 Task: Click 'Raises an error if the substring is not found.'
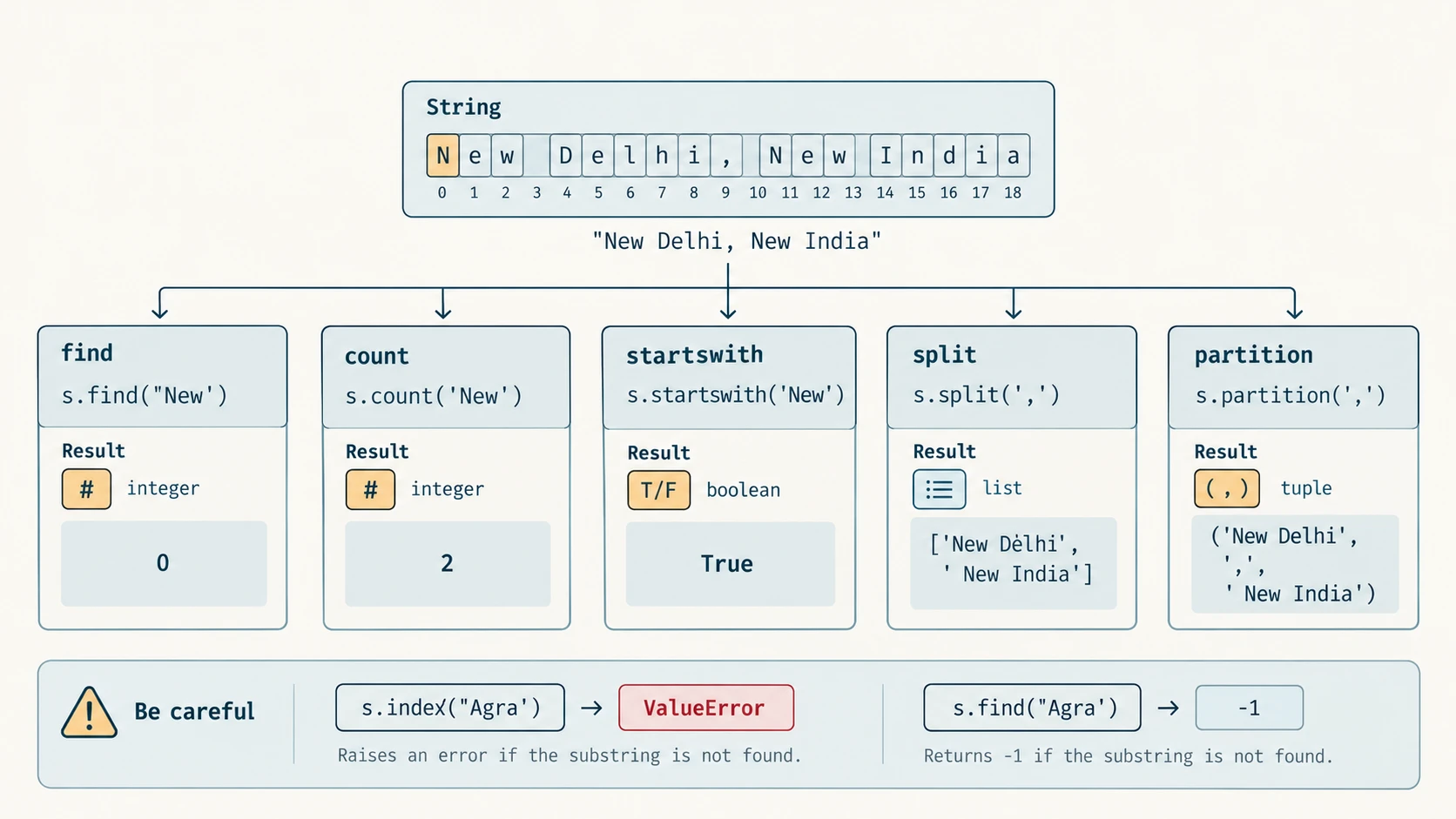click(x=570, y=755)
